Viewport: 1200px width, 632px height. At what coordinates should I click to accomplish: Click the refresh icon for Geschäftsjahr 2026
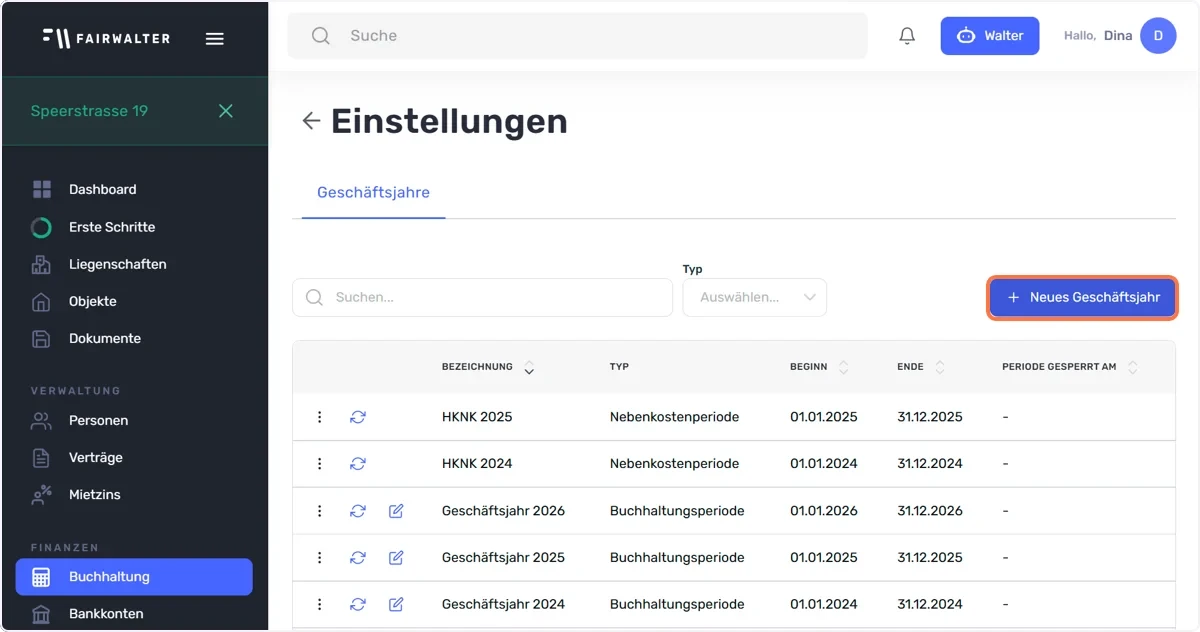click(358, 511)
